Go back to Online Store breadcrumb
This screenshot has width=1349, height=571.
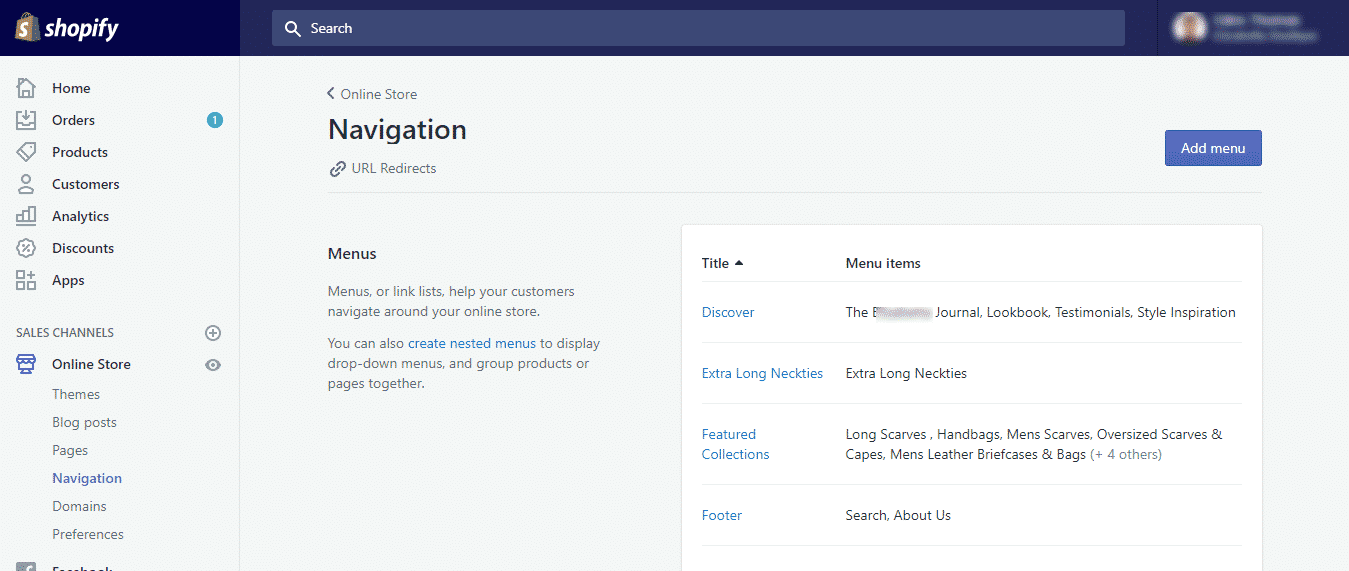(x=372, y=94)
